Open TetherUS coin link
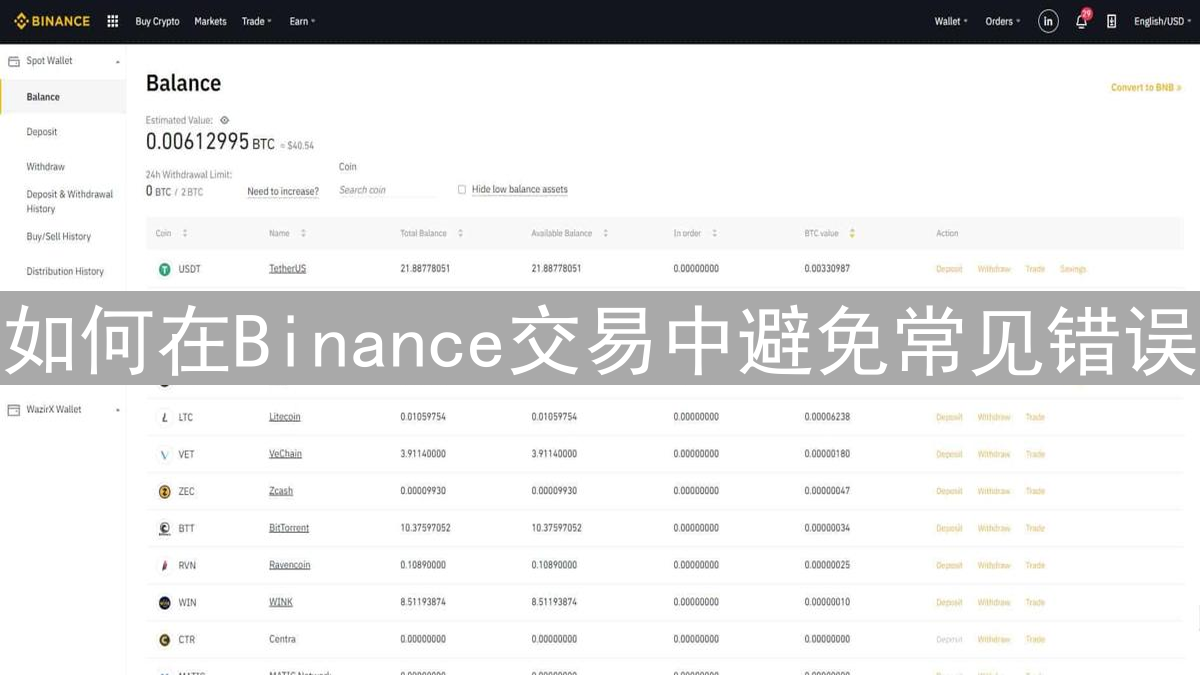This screenshot has height=675, width=1200. [x=288, y=269]
